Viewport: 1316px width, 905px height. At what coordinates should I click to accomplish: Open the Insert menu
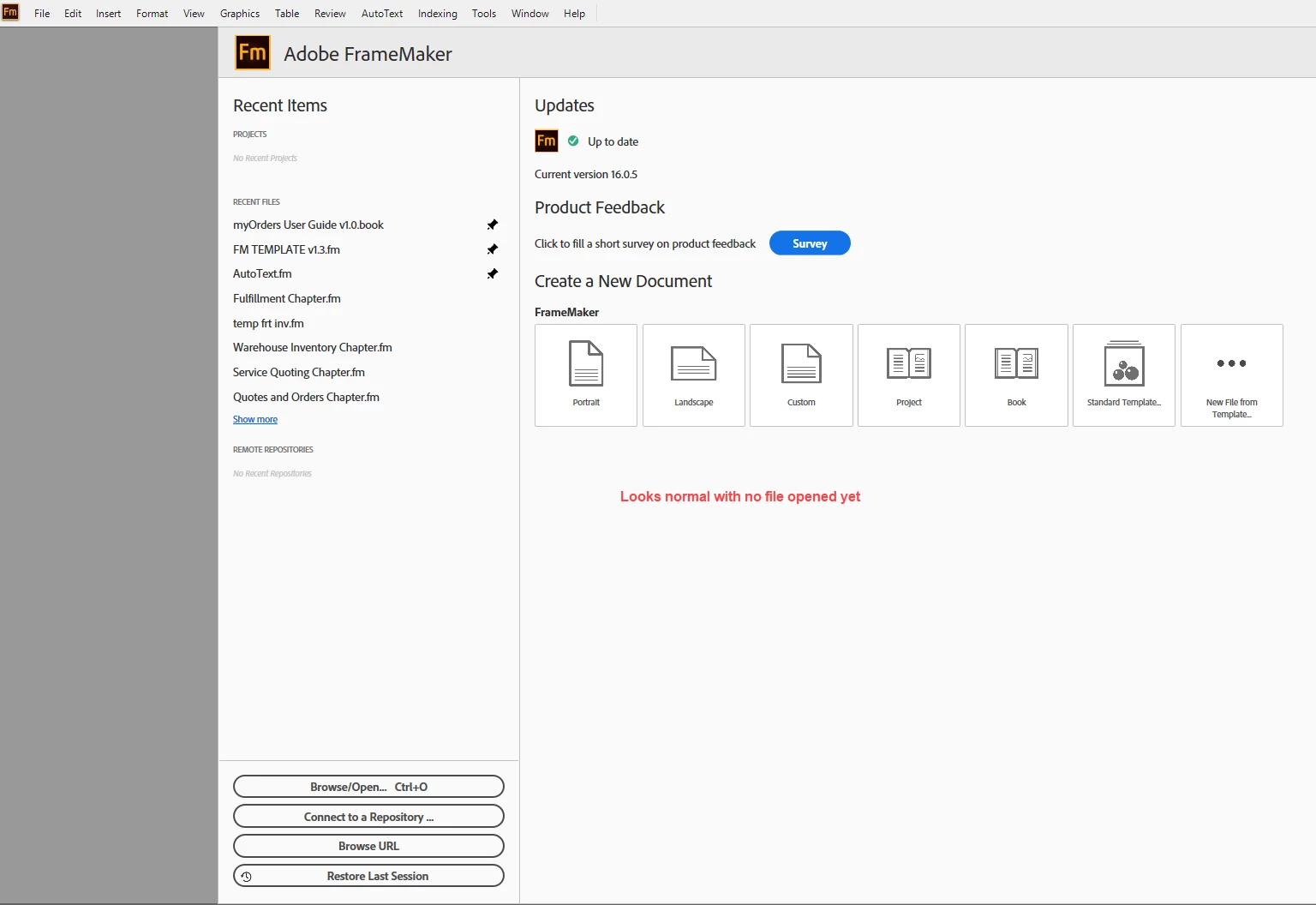(109, 14)
